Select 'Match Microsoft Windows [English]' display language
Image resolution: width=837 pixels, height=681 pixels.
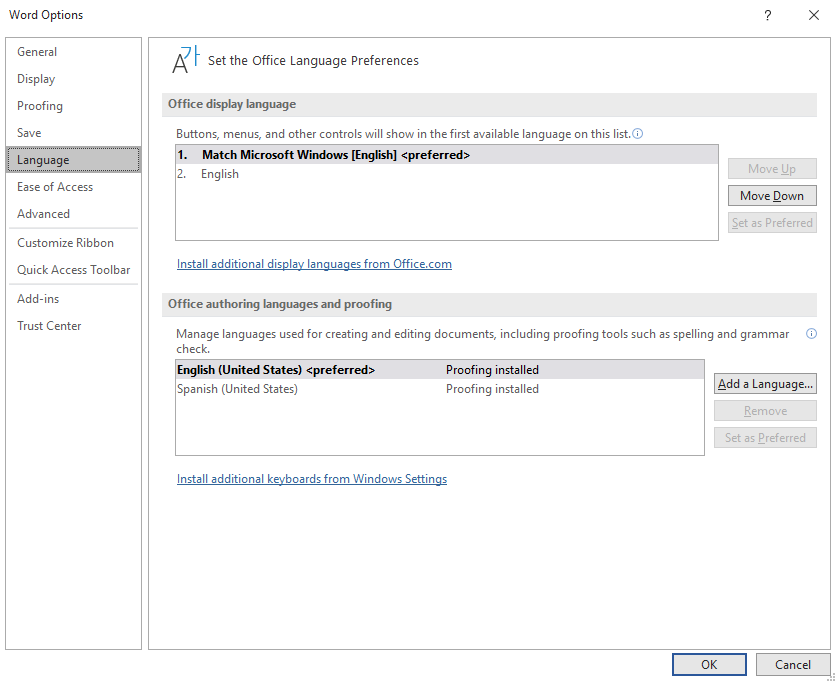pyautogui.click(x=447, y=155)
